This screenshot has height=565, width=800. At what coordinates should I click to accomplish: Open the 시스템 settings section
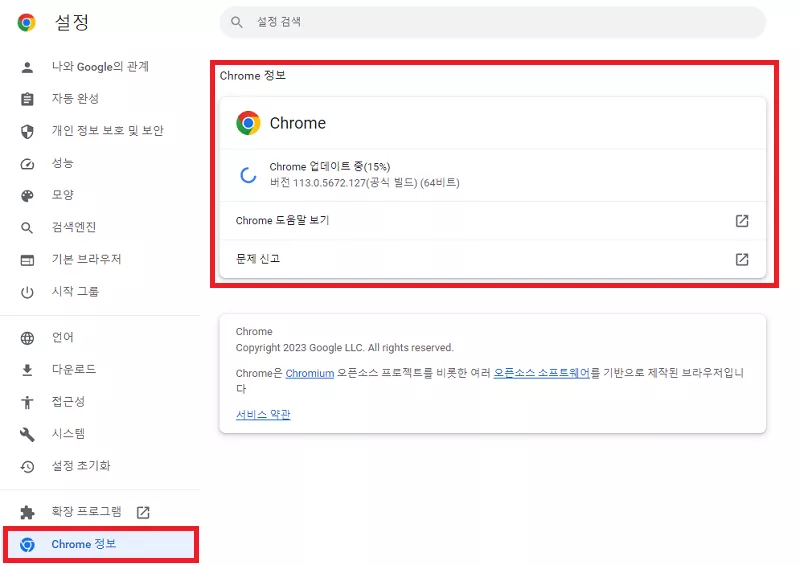coord(68,434)
